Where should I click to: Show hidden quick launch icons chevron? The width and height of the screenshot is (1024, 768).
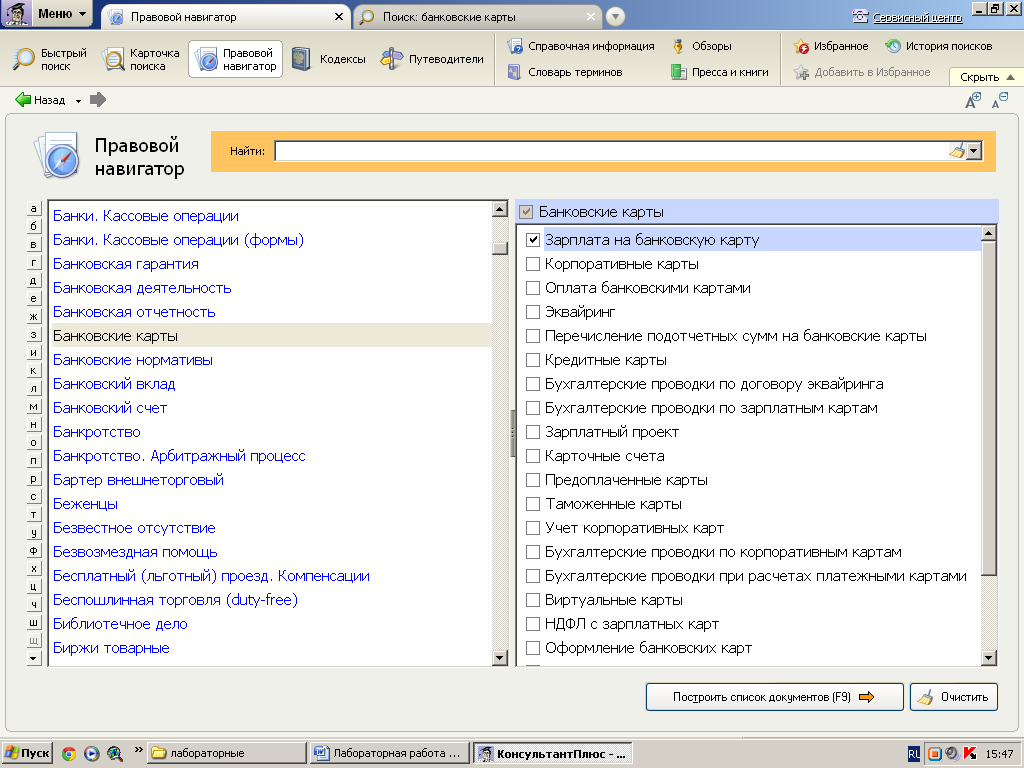tap(138, 750)
